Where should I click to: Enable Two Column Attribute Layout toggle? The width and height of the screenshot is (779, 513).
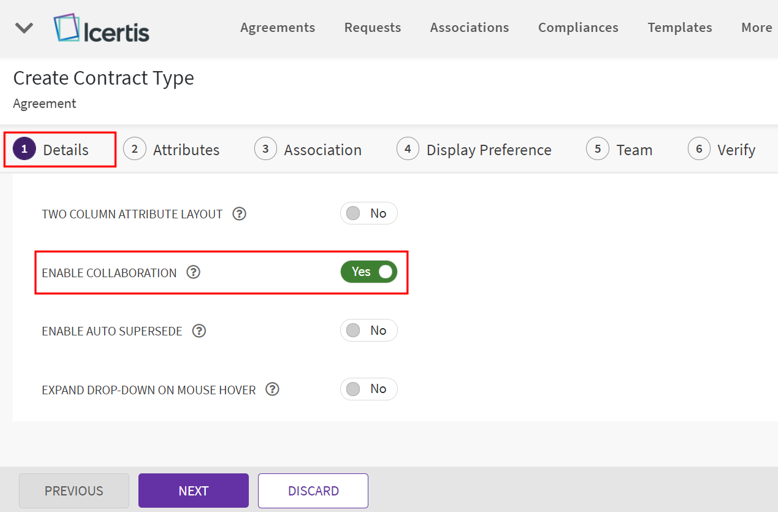pos(368,213)
